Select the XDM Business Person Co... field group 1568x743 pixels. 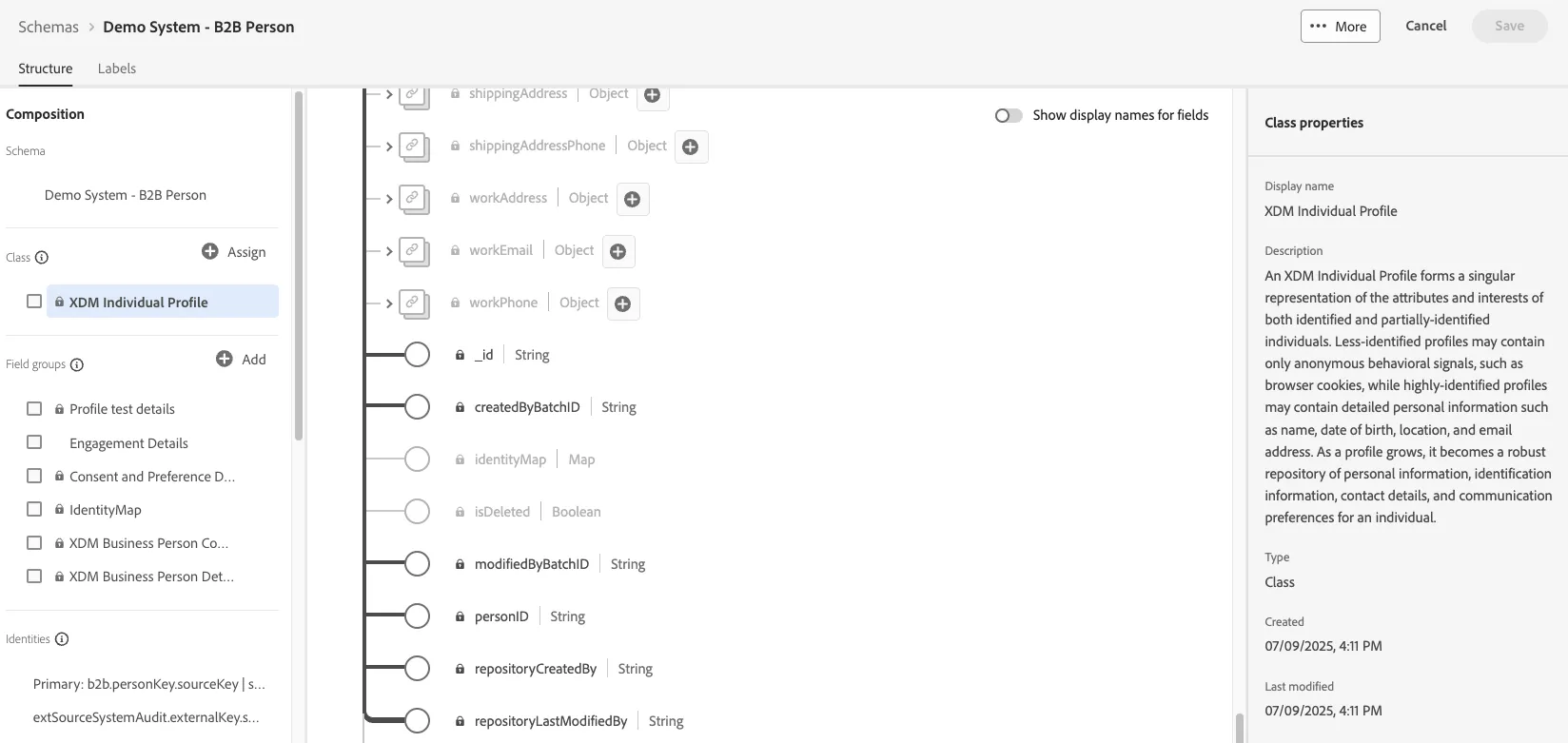tap(149, 543)
